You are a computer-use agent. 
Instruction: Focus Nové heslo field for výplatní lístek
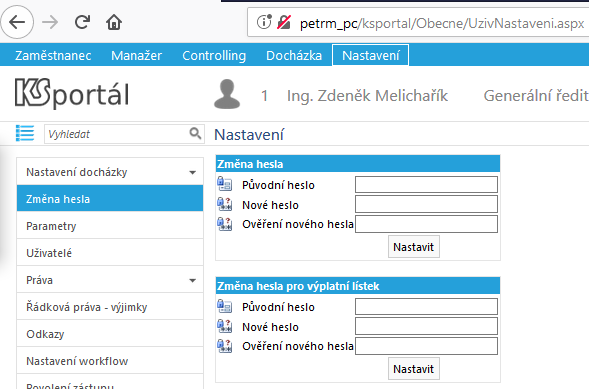tap(426, 326)
